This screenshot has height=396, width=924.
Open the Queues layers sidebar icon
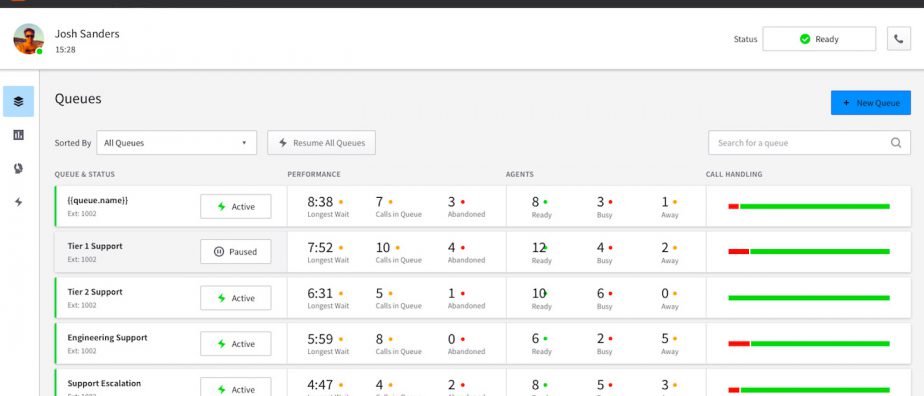18,101
